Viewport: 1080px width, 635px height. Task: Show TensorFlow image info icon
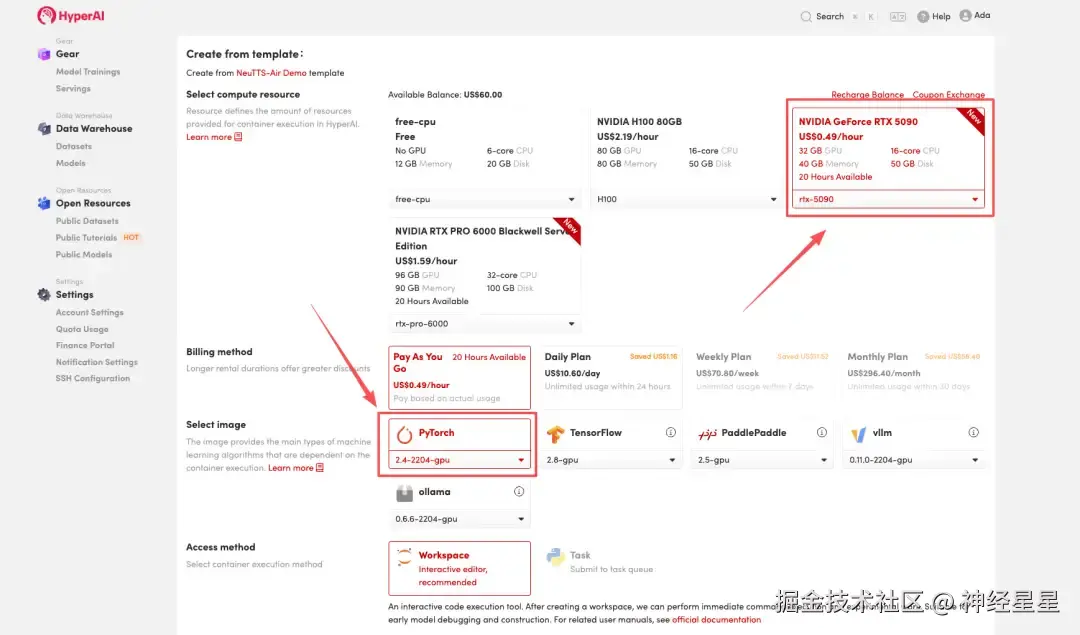[670, 433]
